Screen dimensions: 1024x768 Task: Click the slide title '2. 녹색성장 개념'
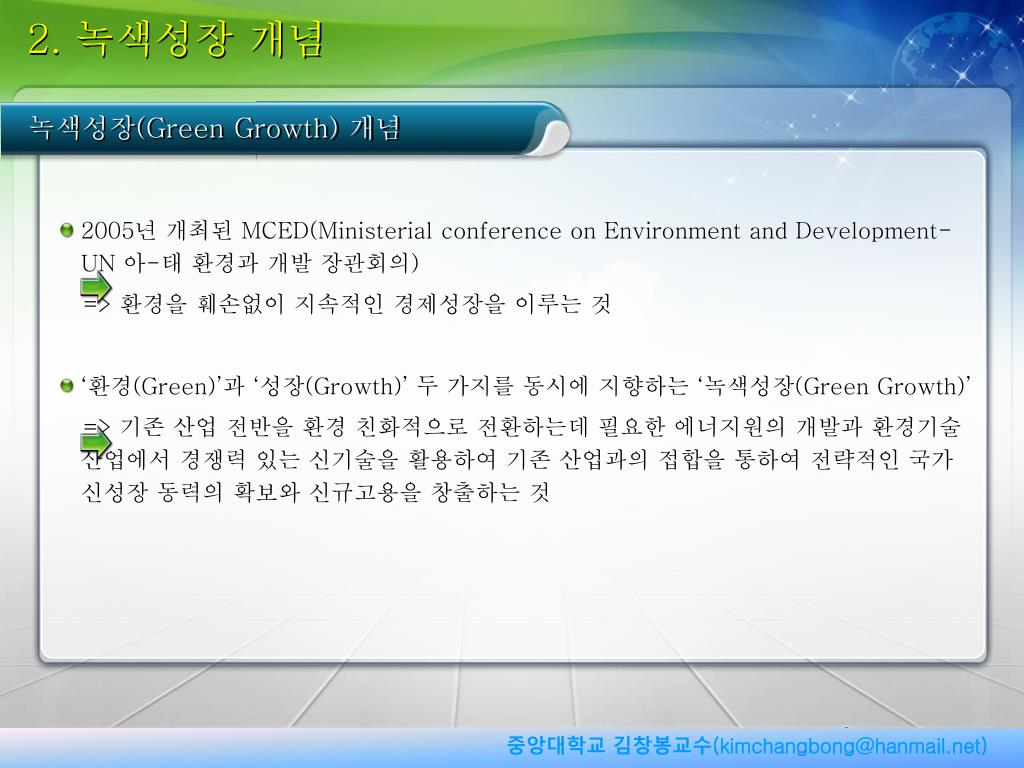(x=176, y=39)
